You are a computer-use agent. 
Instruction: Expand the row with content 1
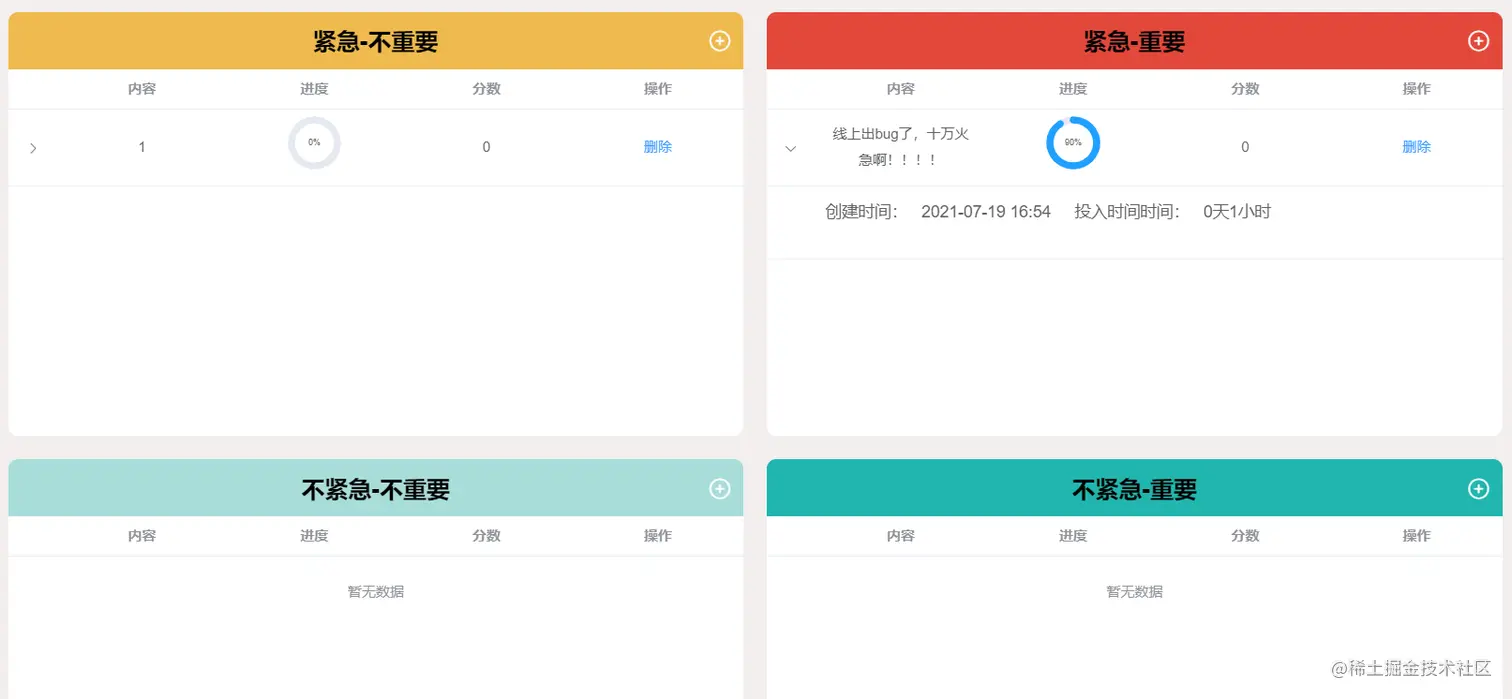(33, 148)
